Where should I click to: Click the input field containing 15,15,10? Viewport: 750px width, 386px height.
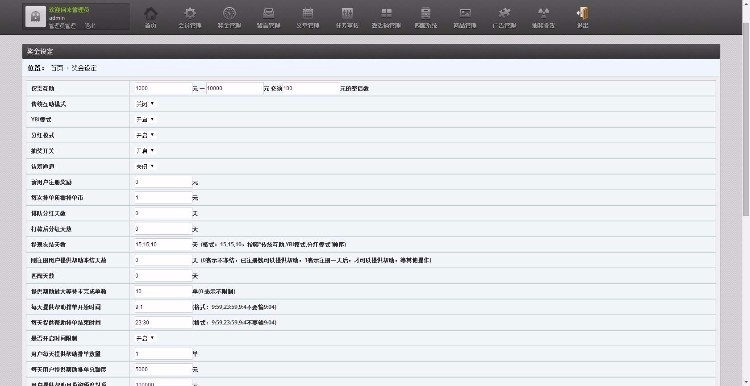[x=163, y=244]
